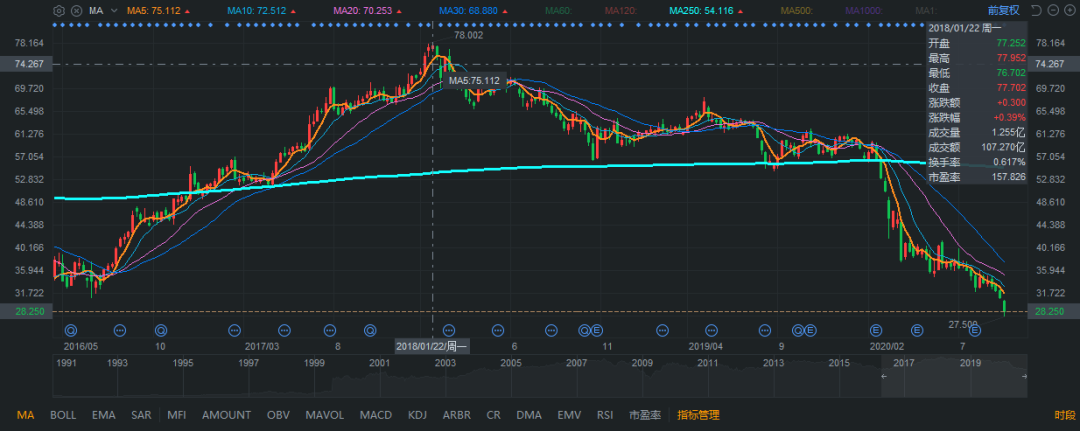Click the E marker above 2020/02

pyautogui.click(x=876, y=331)
